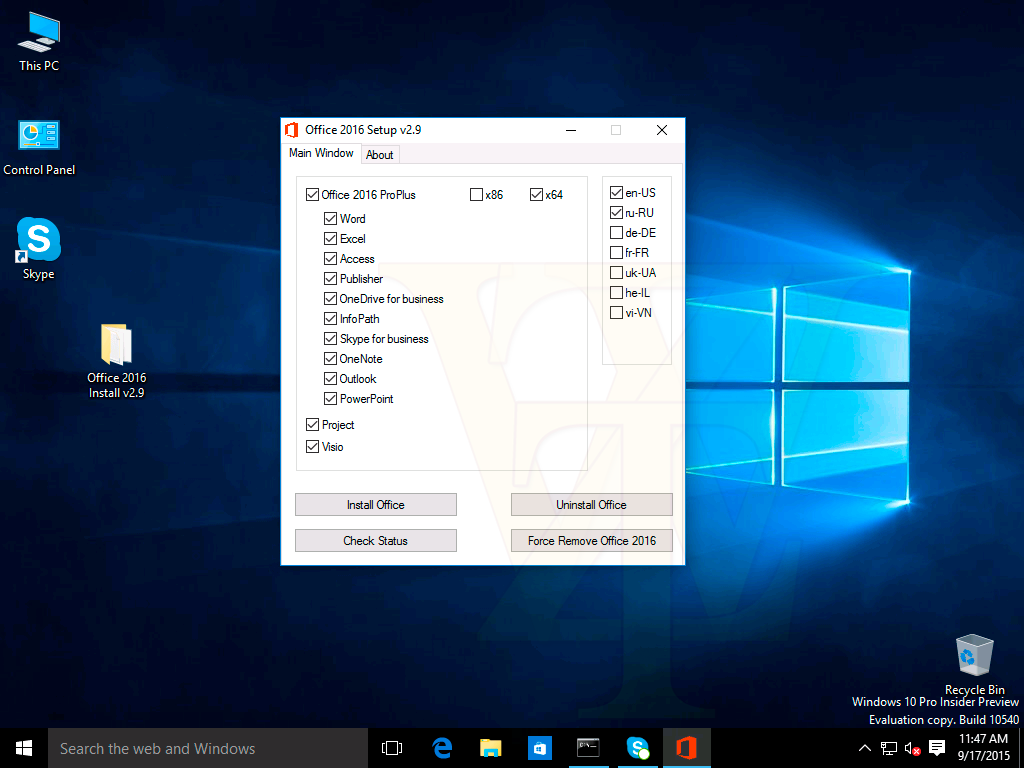
Task: Click the Search the web and Windows box
Action: pos(208,748)
